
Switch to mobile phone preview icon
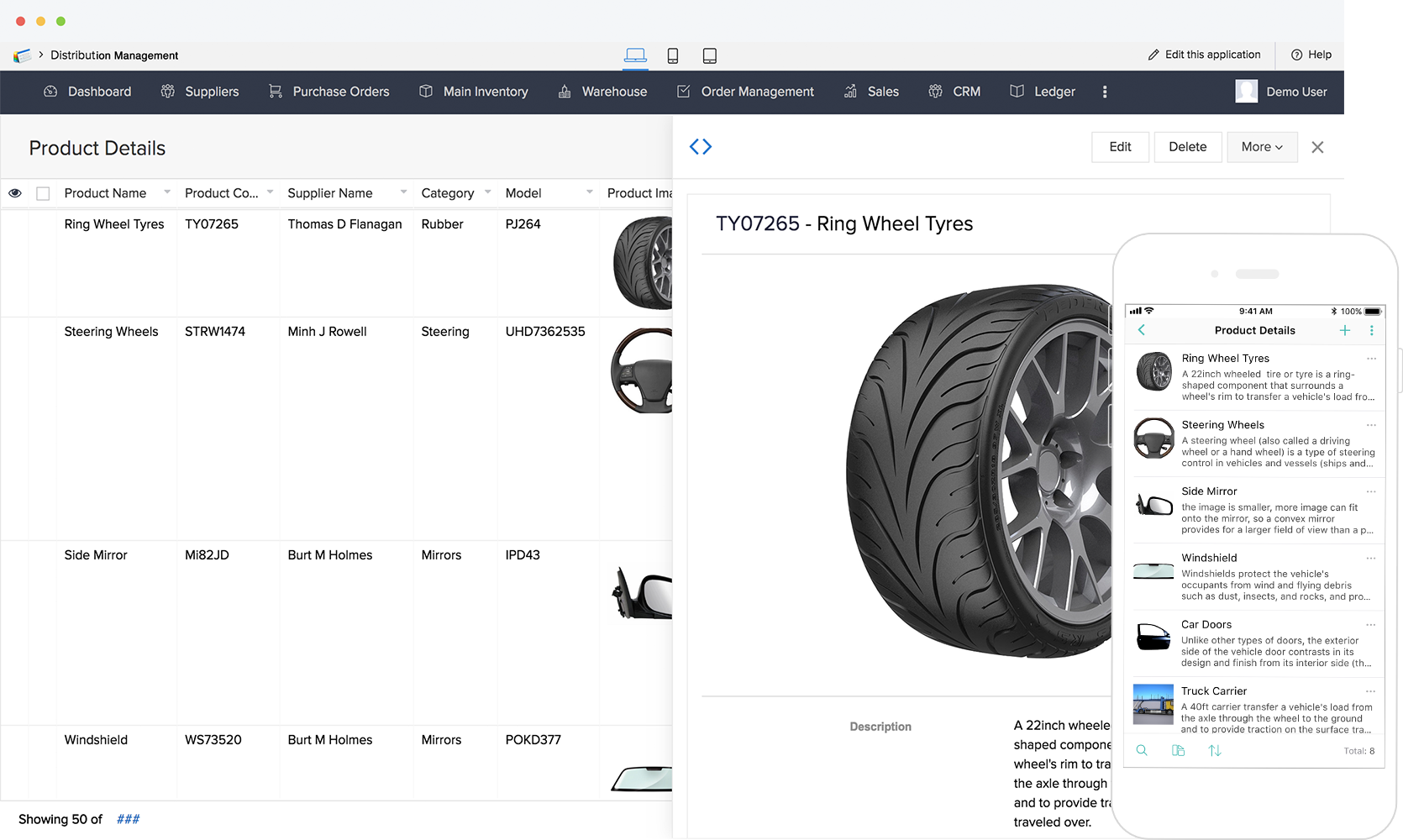[673, 55]
